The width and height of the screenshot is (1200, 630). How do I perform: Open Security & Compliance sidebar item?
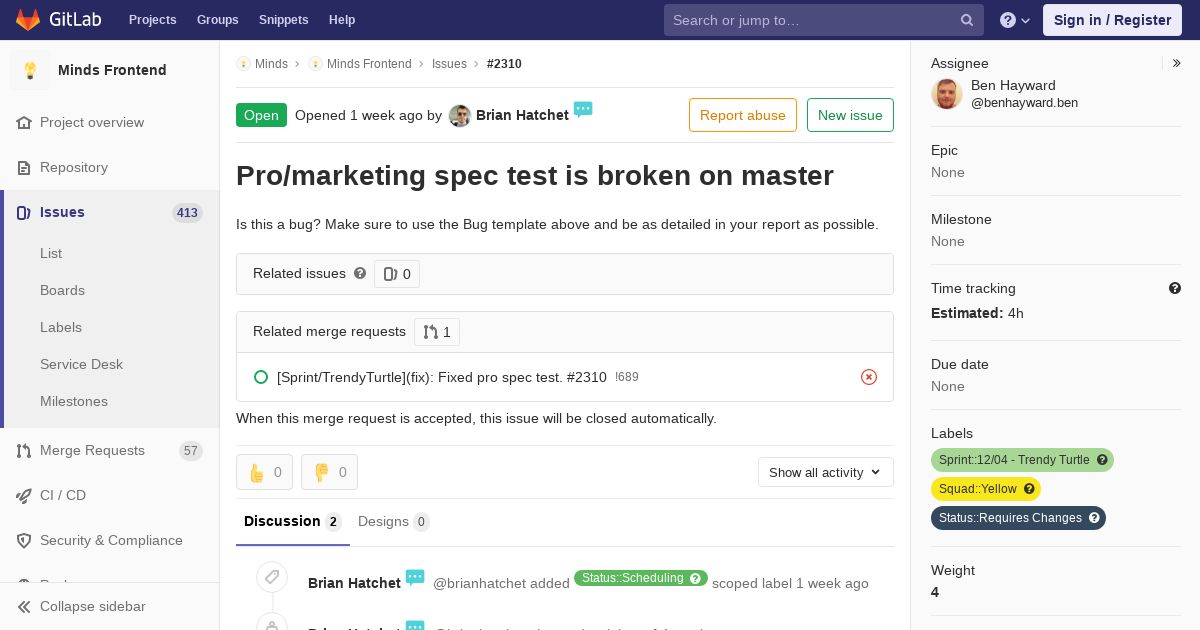111,540
